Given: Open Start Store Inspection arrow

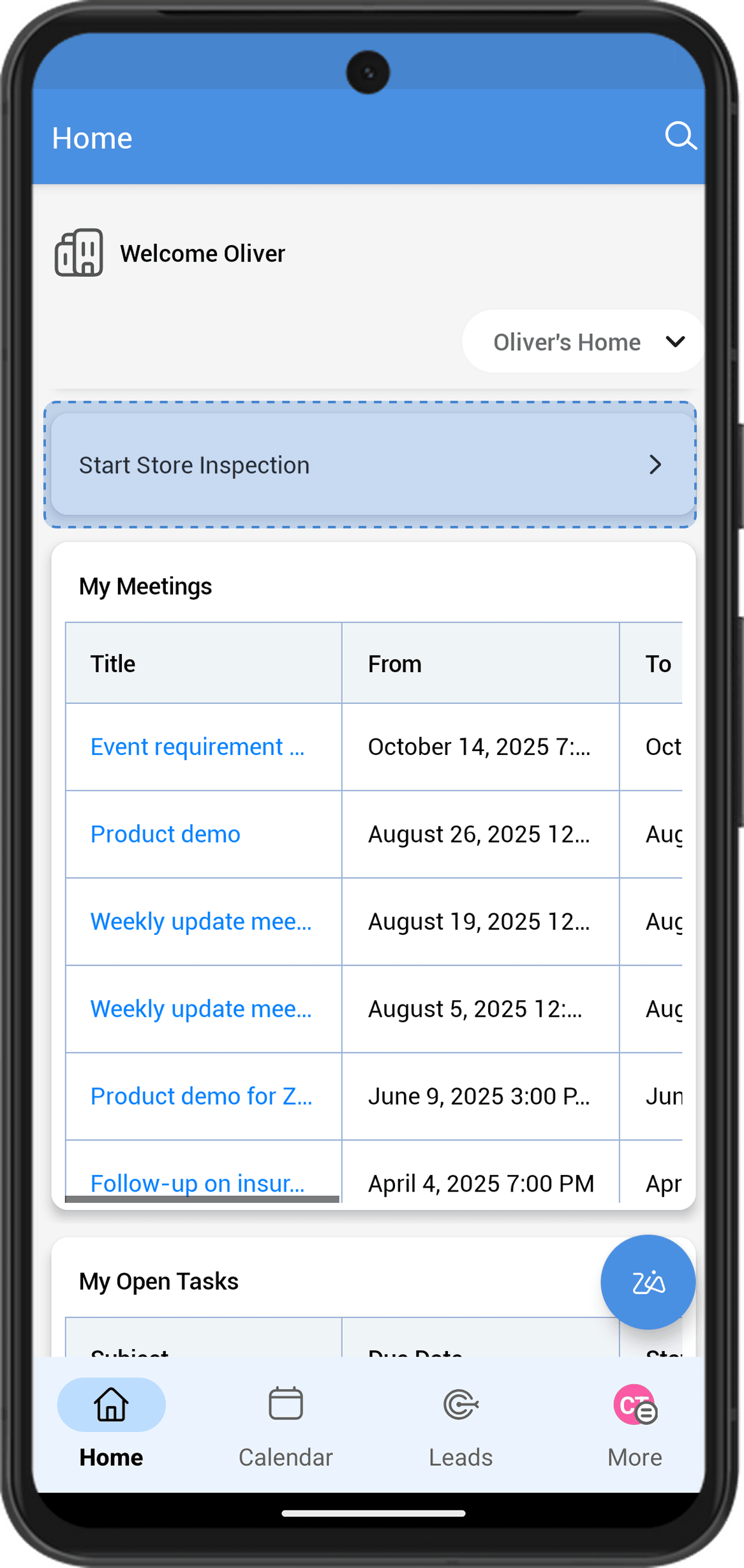Looking at the screenshot, I should coord(655,465).
